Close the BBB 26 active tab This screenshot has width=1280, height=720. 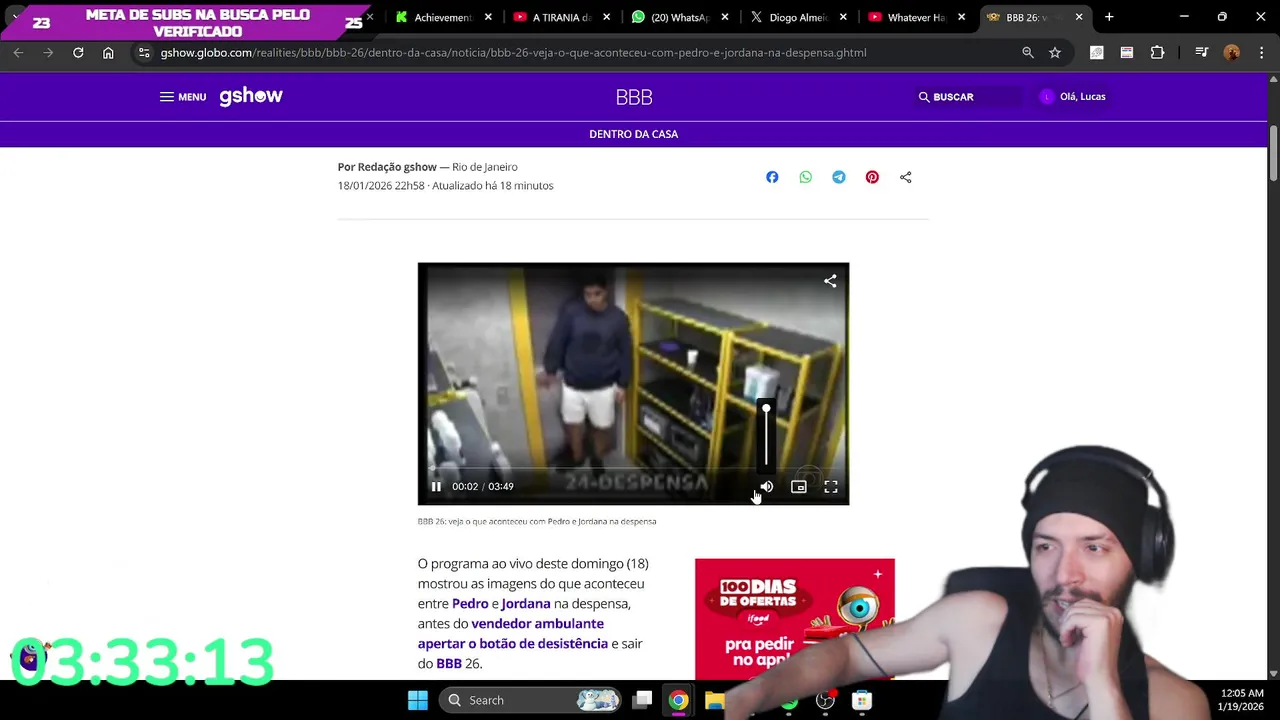(x=1079, y=17)
